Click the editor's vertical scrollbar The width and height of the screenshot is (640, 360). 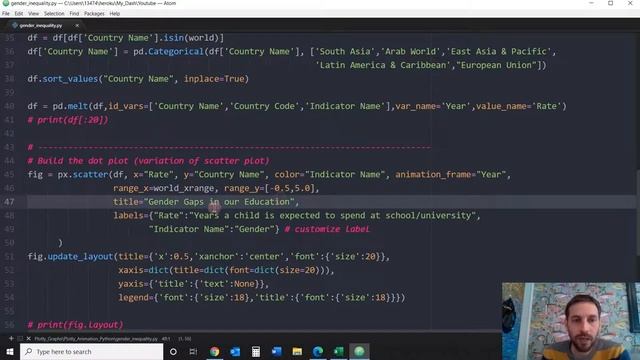pos(638,212)
